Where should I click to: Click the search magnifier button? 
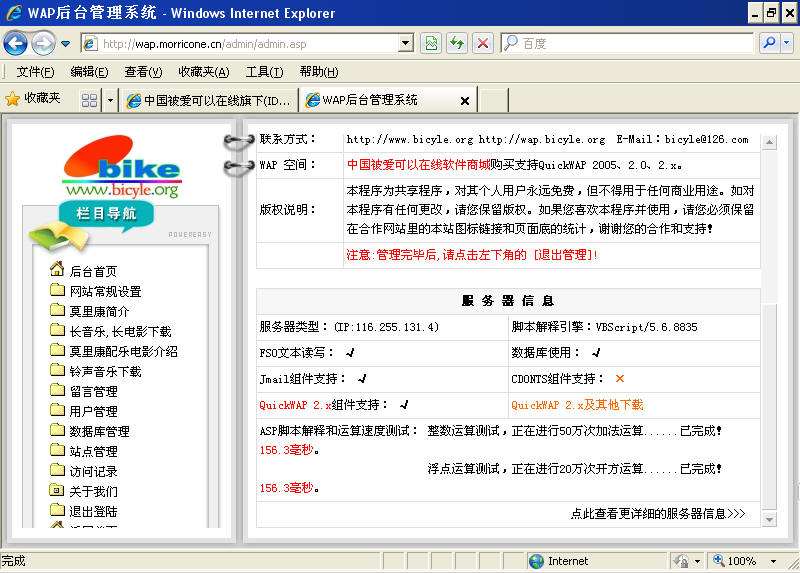click(769, 43)
